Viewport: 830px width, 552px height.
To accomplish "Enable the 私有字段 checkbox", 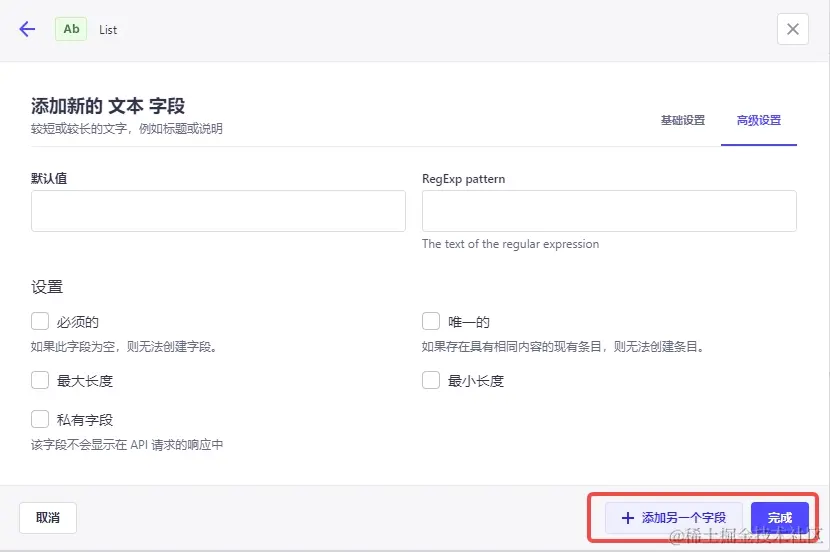I will pyautogui.click(x=40, y=419).
